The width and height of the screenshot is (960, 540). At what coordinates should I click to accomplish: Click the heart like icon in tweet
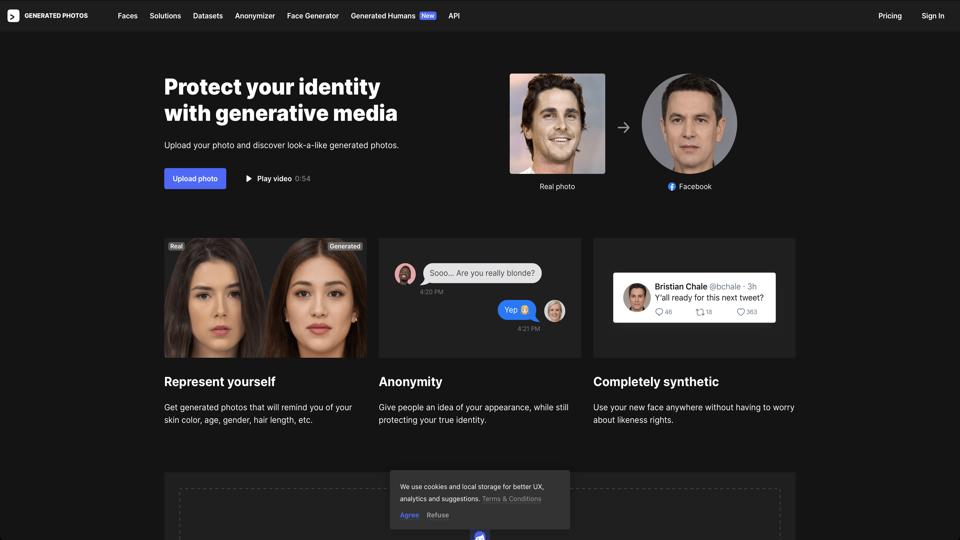pyautogui.click(x=741, y=312)
